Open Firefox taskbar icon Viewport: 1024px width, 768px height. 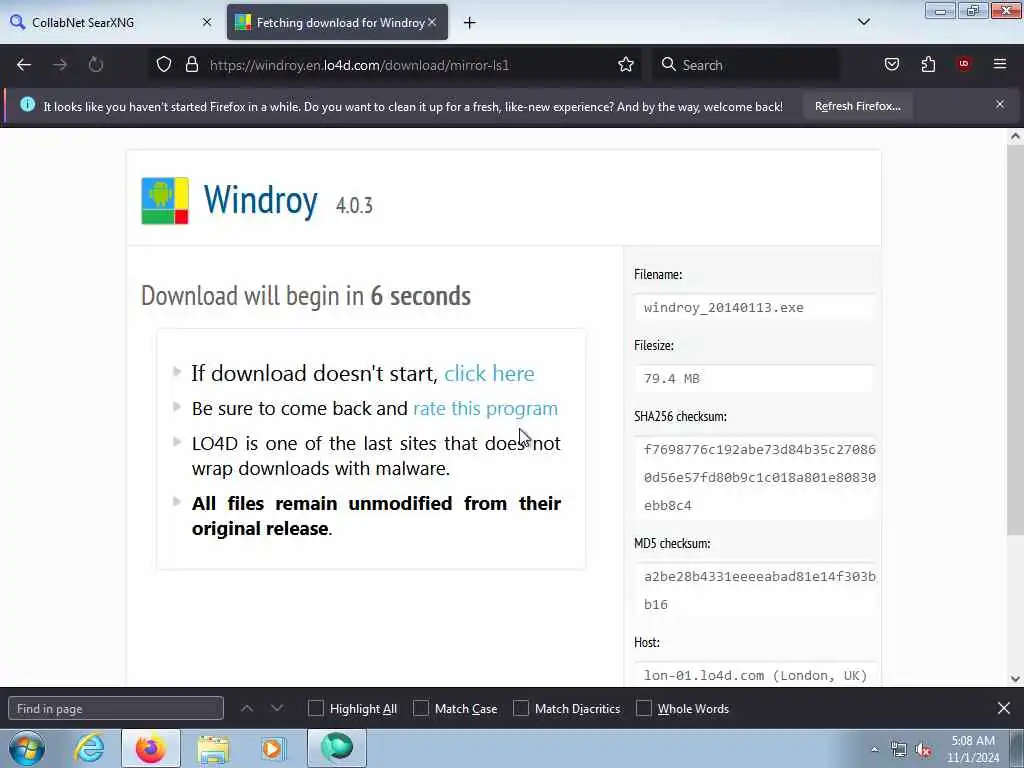tap(151, 748)
